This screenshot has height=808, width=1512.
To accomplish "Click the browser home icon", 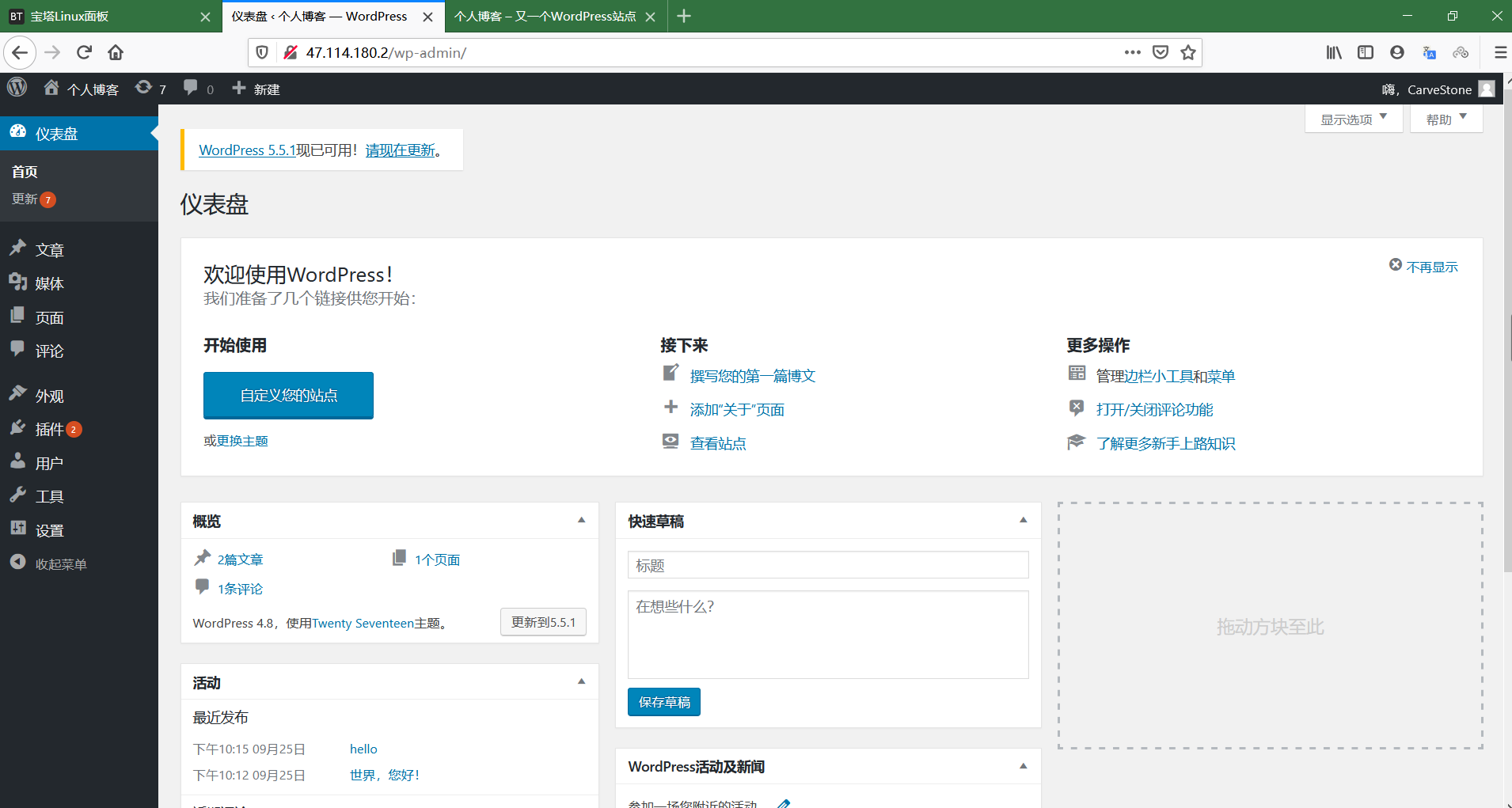I will (116, 52).
